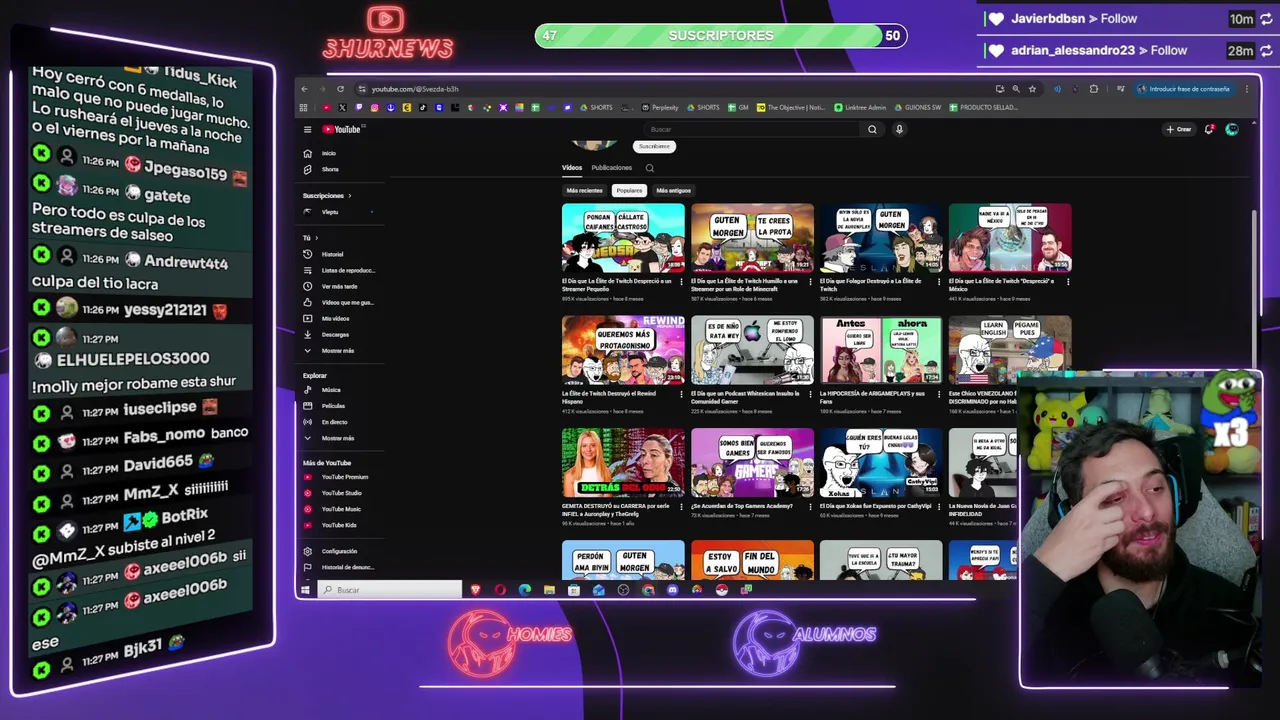
Task: Filter videos by Populares
Action: pos(629,190)
